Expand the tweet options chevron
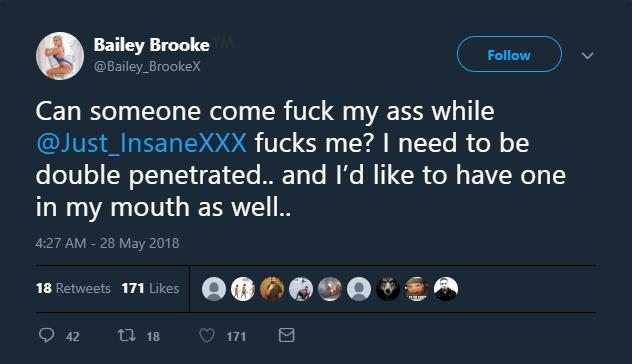The height and width of the screenshot is (364, 632). click(x=588, y=55)
